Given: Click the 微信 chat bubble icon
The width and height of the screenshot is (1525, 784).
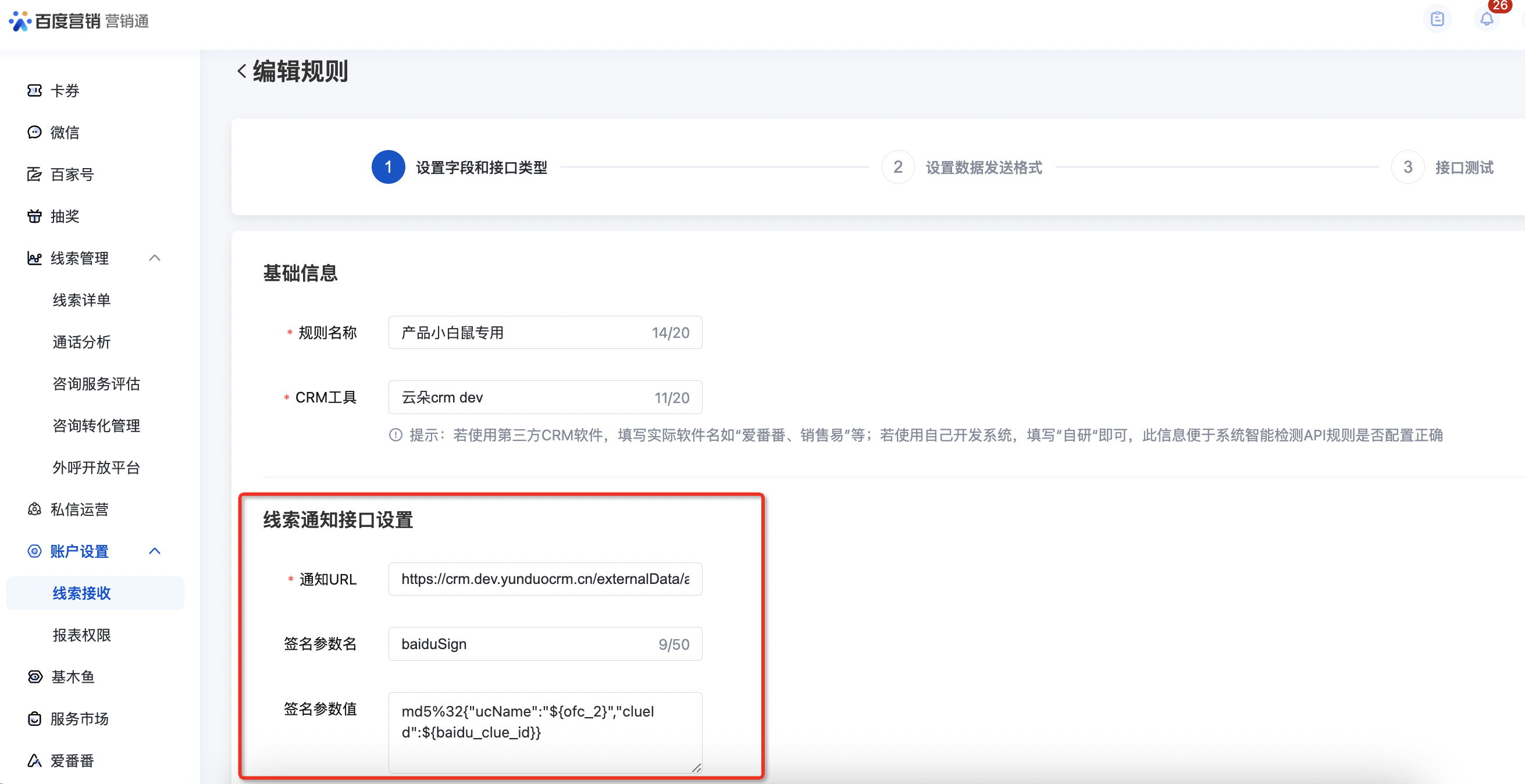Looking at the screenshot, I should click(34, 132).
